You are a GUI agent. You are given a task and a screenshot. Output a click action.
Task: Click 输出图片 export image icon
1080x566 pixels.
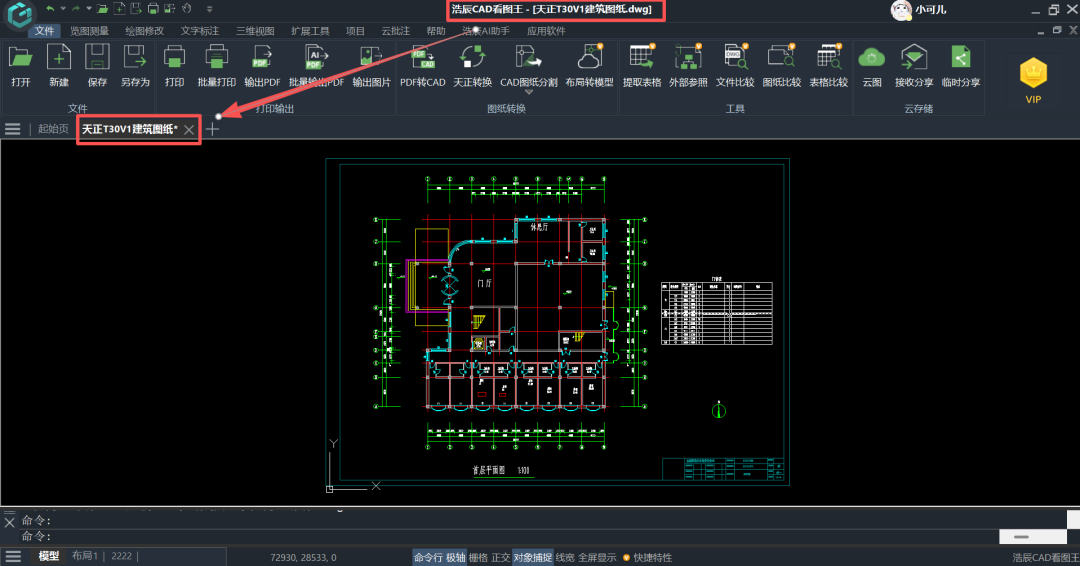coord(371,58)
